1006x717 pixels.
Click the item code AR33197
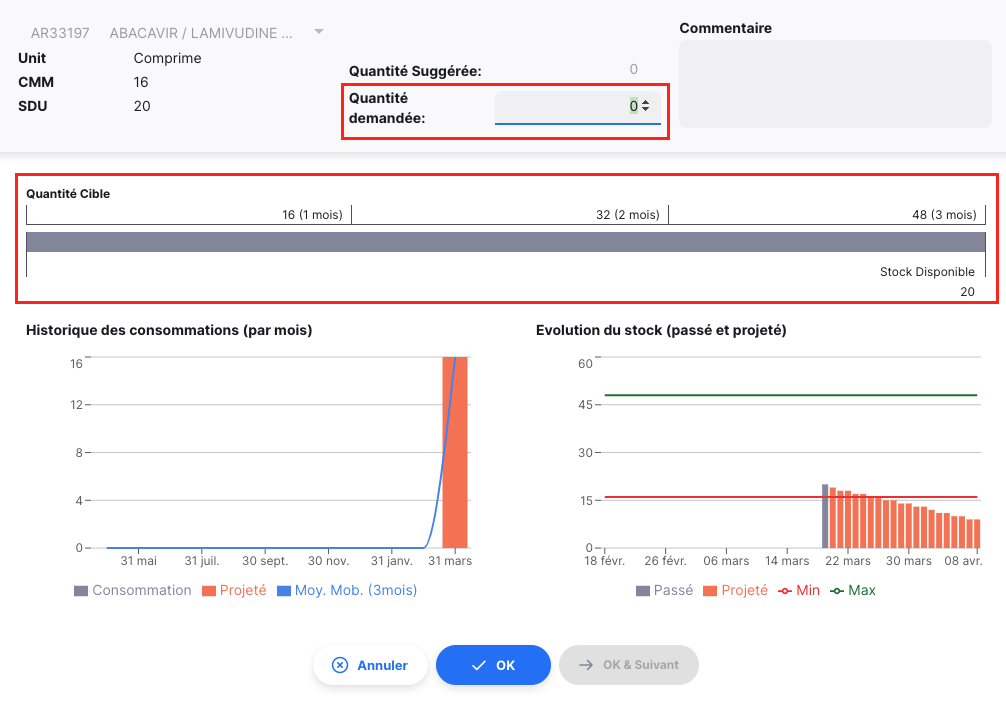coord(60,33)
